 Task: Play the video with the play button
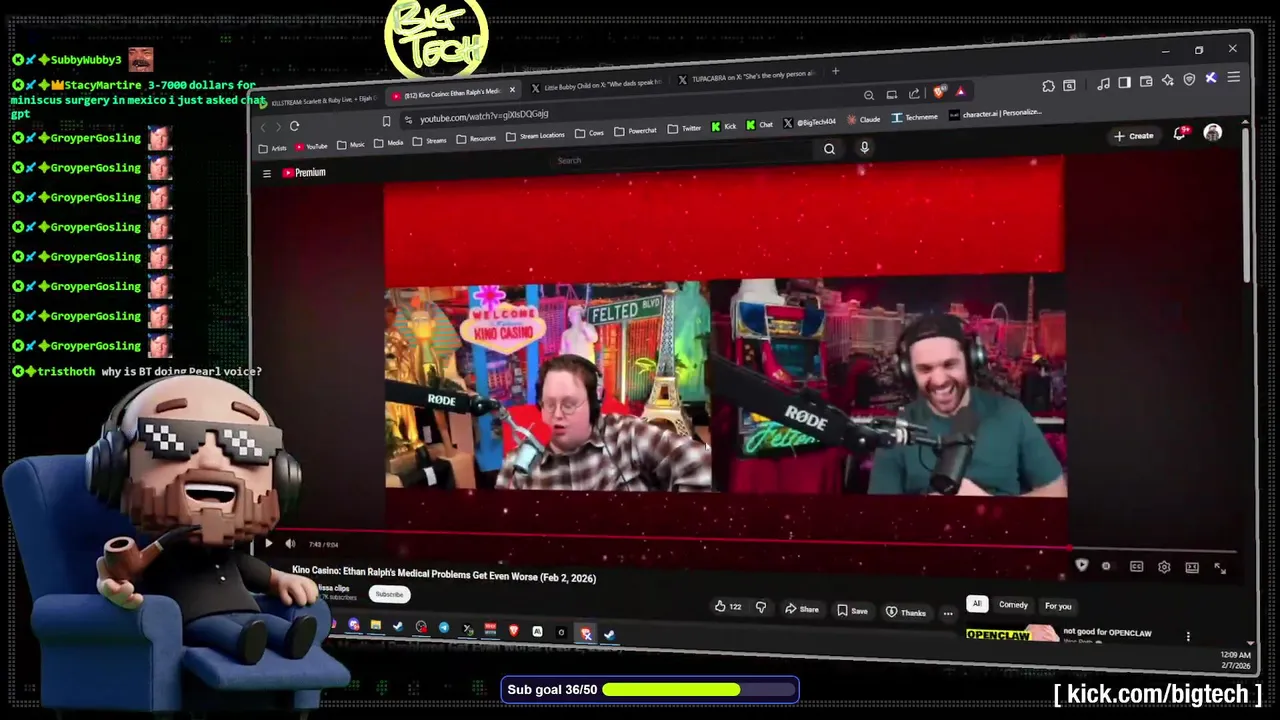[268, 544]
